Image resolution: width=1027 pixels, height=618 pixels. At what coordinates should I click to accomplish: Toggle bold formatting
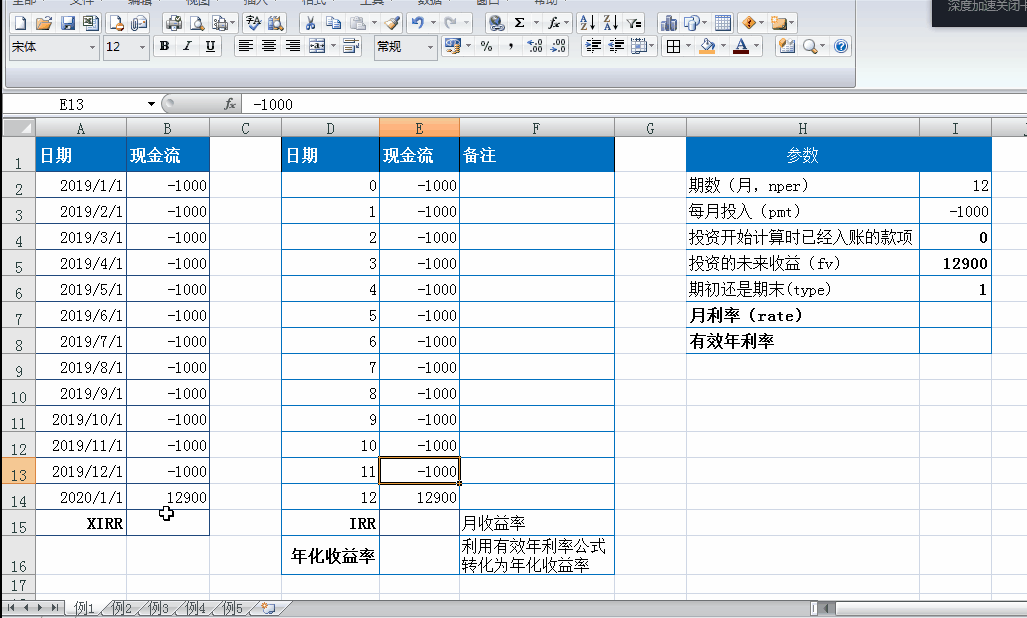pyautogui.click(x=164, y=46)
